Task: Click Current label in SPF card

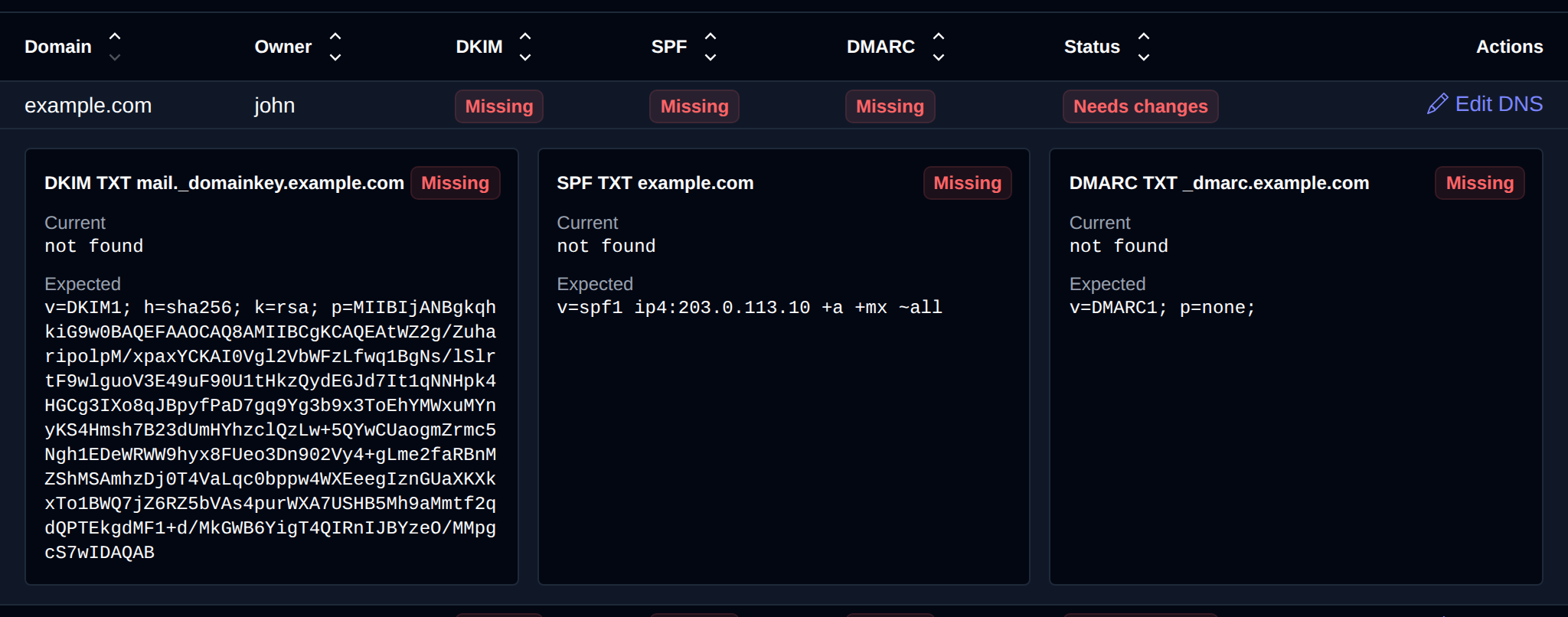Action: (587, 223)
